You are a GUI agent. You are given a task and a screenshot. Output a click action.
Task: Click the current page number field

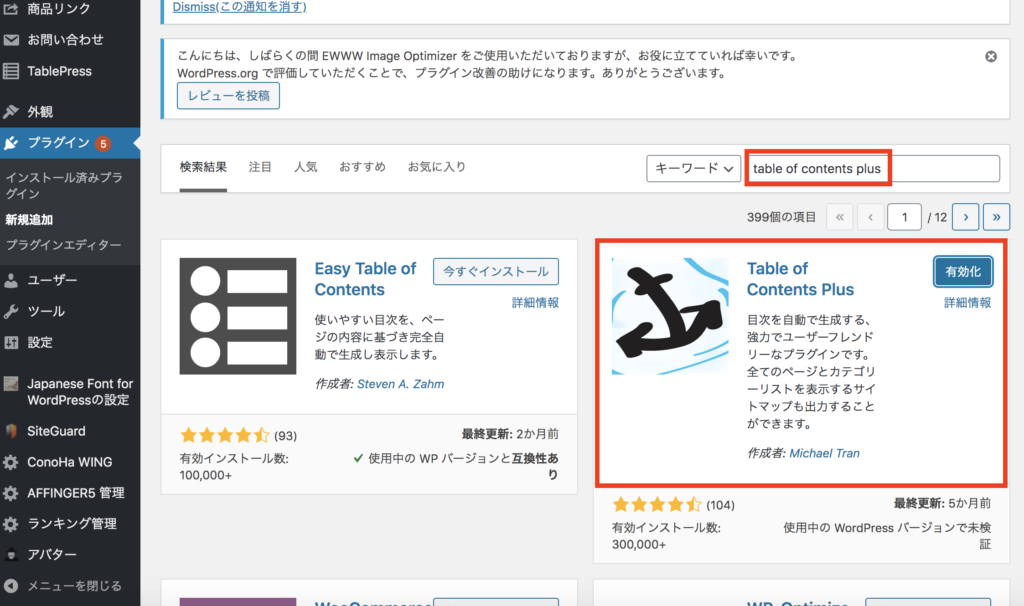[x=904, y=217]
